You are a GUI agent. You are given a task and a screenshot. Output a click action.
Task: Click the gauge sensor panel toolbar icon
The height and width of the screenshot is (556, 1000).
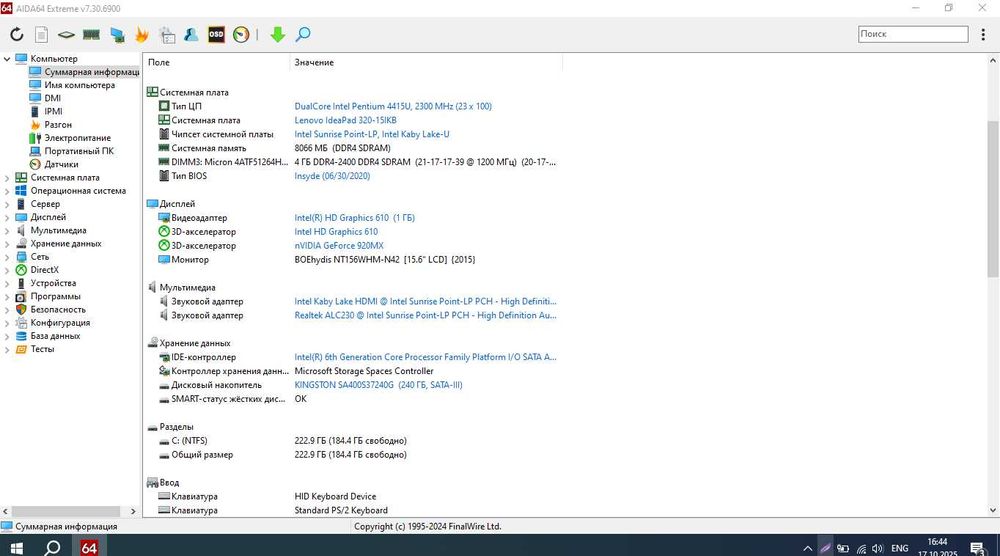241,34
